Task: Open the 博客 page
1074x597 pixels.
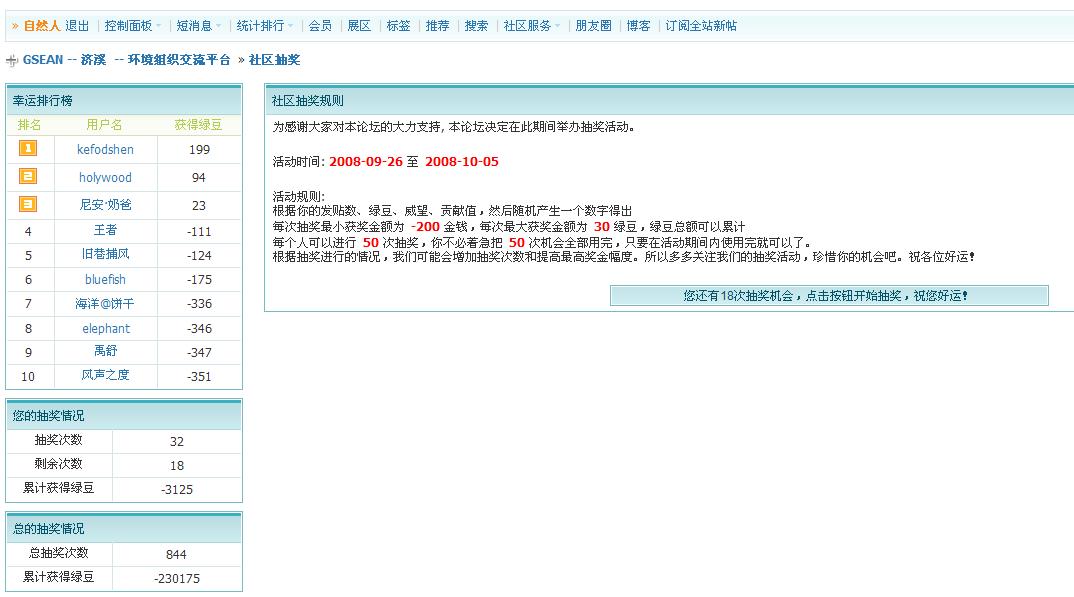Action: [x=638, y=26]
